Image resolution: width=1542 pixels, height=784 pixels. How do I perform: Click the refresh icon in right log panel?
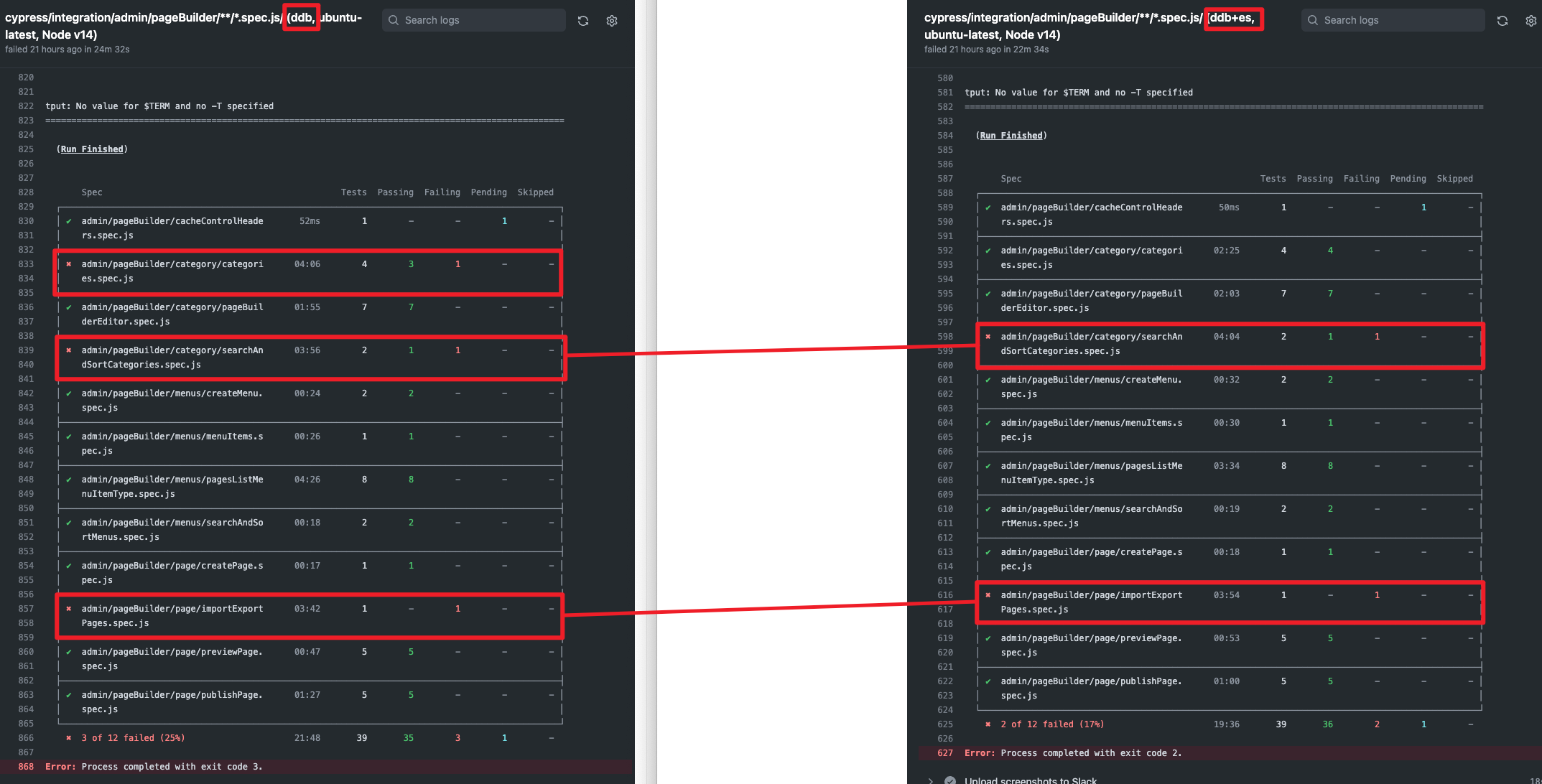[x=1502, y=21]
